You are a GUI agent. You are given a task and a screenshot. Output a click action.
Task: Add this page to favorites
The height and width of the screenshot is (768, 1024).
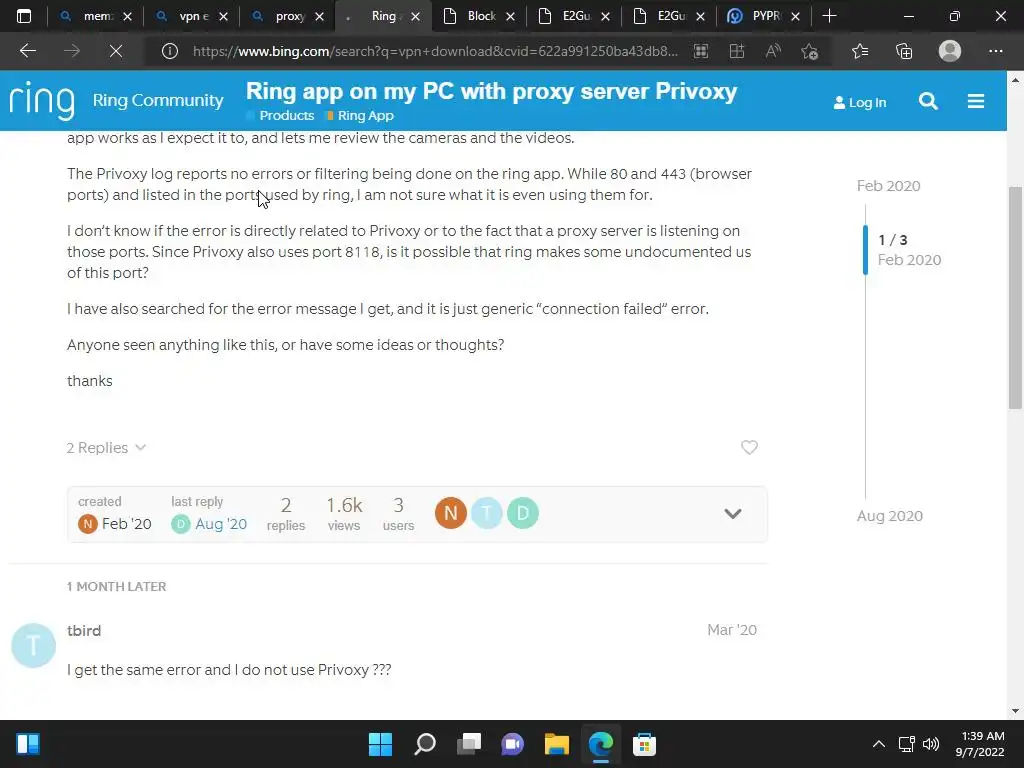(x=810, y=51)
